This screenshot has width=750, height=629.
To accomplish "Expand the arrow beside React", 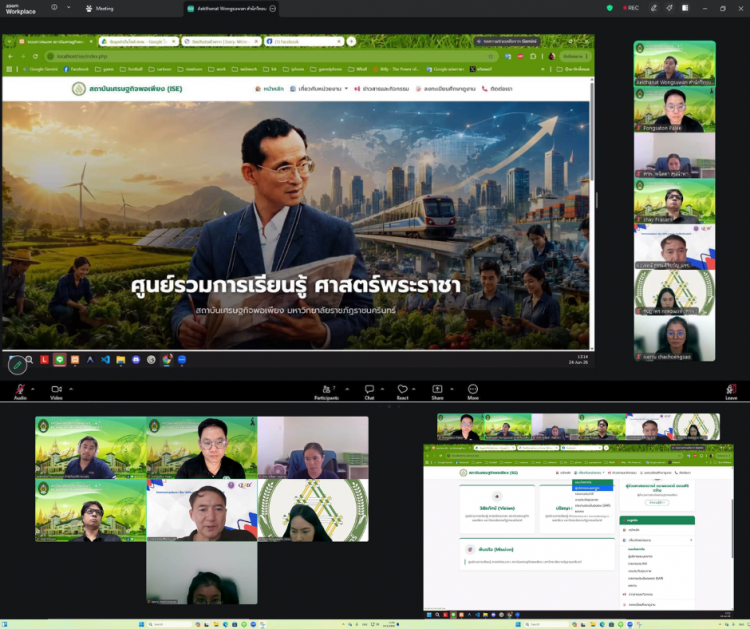I will [x=414, y=389].
